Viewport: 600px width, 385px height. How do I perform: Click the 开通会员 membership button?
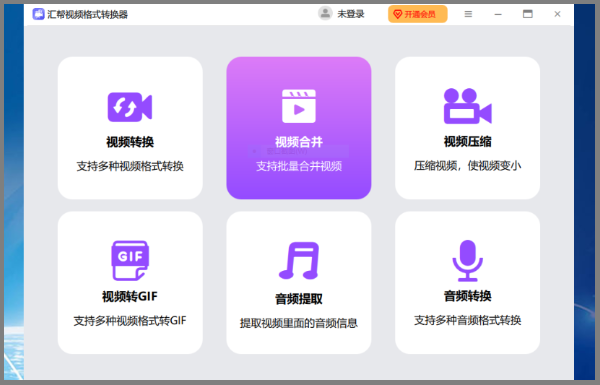point(417,14)
